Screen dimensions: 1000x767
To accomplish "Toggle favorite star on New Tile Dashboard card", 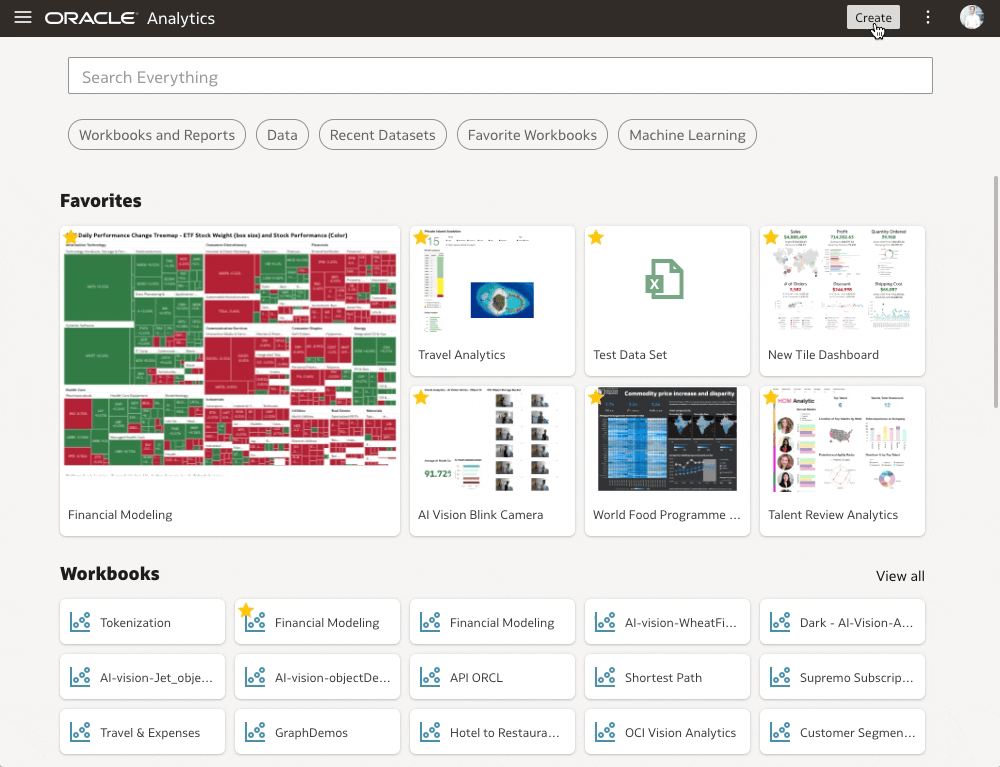I will (x=770, y=238).
